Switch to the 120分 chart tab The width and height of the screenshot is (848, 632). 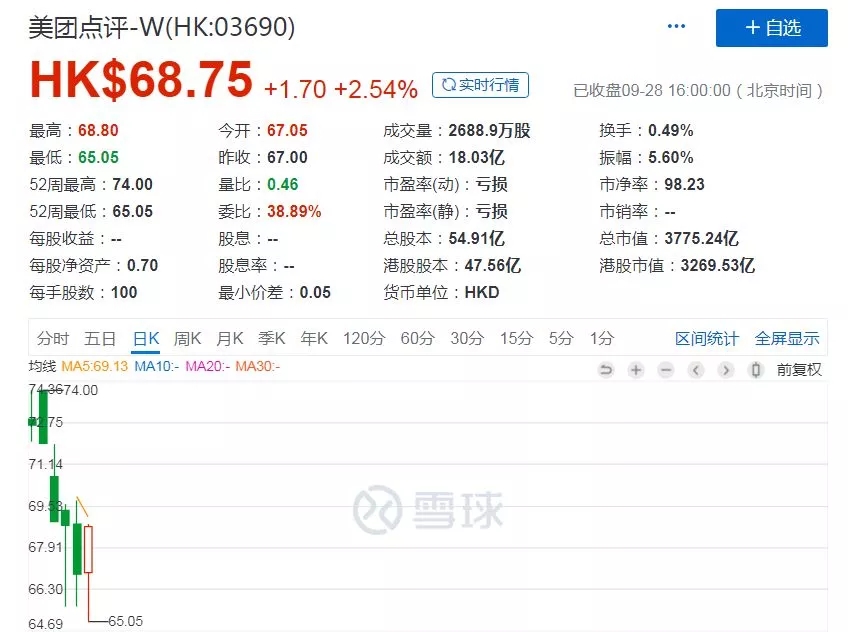pyautogui.click(x=364, y=338)
